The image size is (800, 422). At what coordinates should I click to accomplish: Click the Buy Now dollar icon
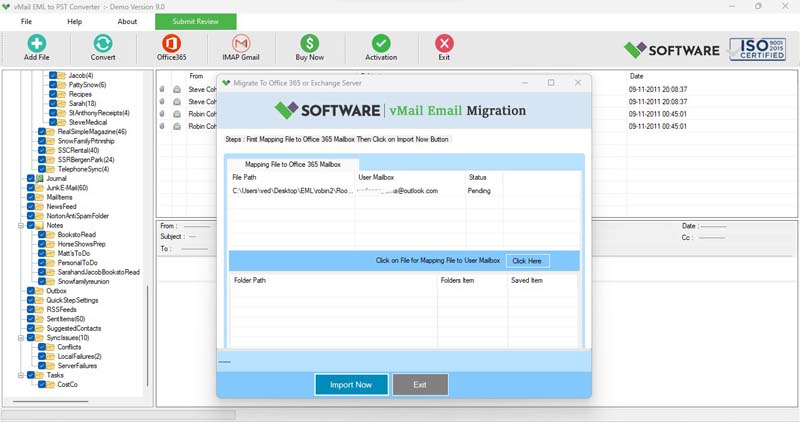coord(310,43)
